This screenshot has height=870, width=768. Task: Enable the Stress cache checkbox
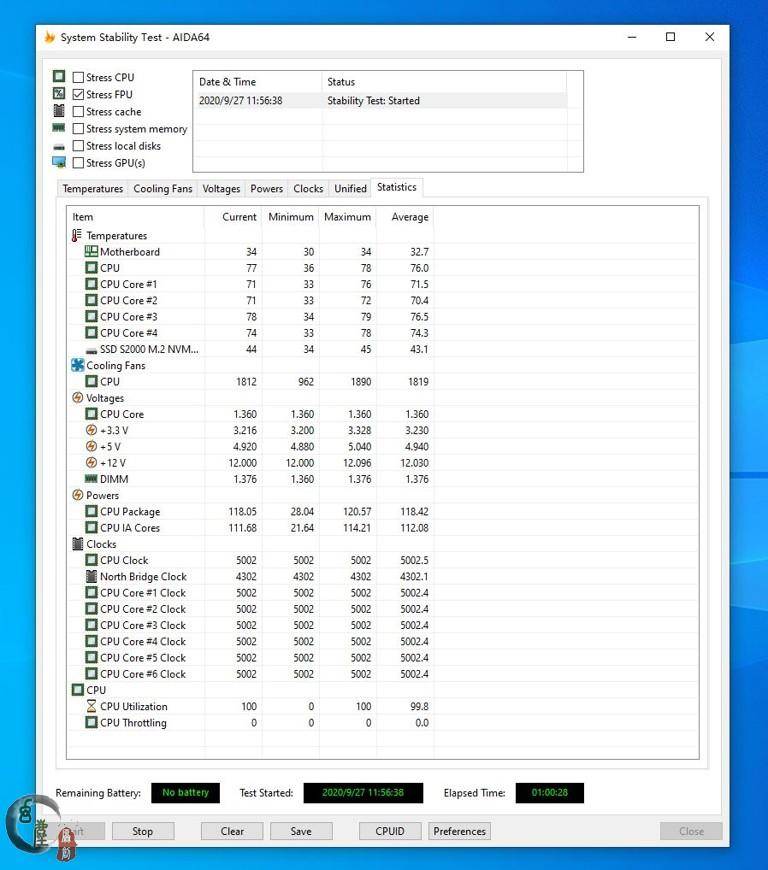[78, 112]
